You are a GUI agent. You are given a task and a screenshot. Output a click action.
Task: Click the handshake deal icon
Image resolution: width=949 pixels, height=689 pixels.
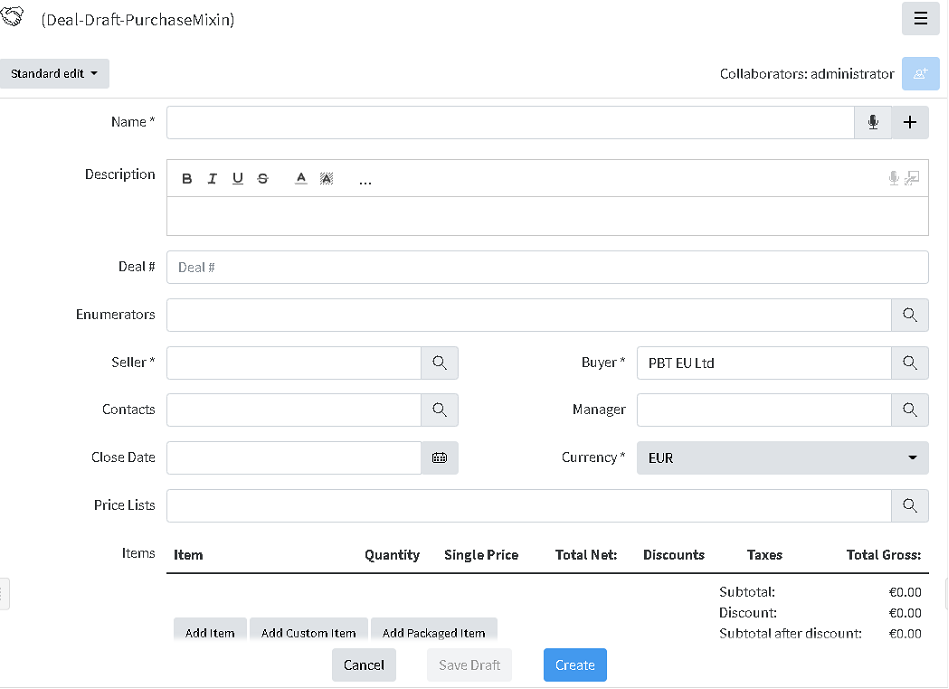click(x=12, y=16)
